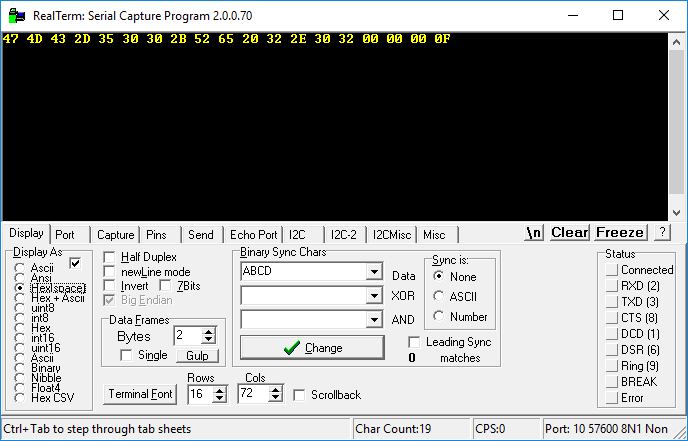Apply settings with the Change button
Viewport: 688px width, 441px height.
pos(312,348)
